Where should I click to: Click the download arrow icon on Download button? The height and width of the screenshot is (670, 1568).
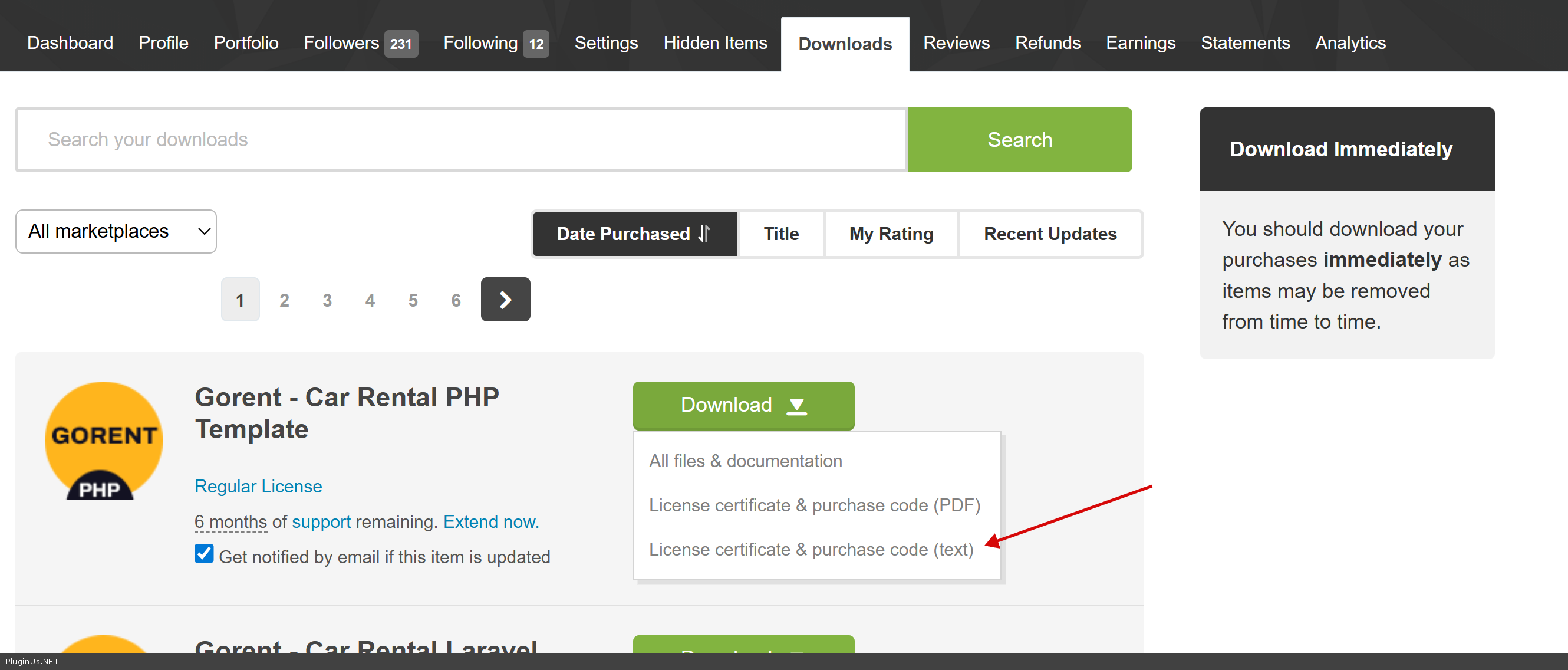pyautogui.click(x=796, y=406)
